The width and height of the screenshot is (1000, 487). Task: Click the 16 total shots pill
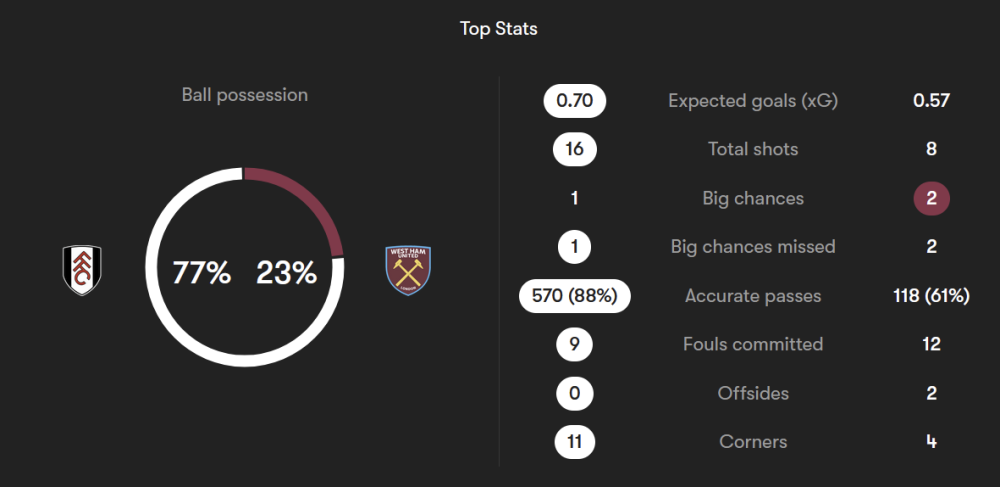click(575, 149)
